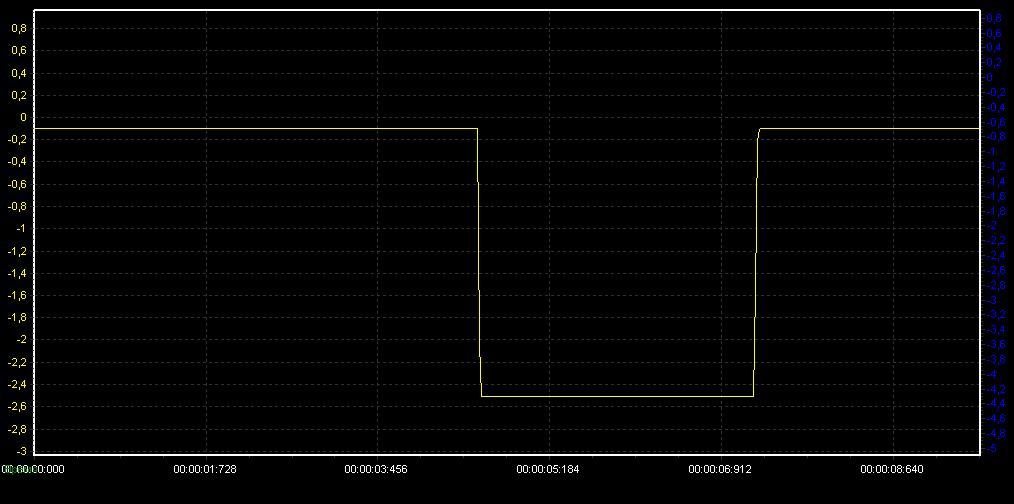This screenshot has height=504, width=1014.
Task: Click the flat bottom of the yellow pulse
Action: (617, 396)
